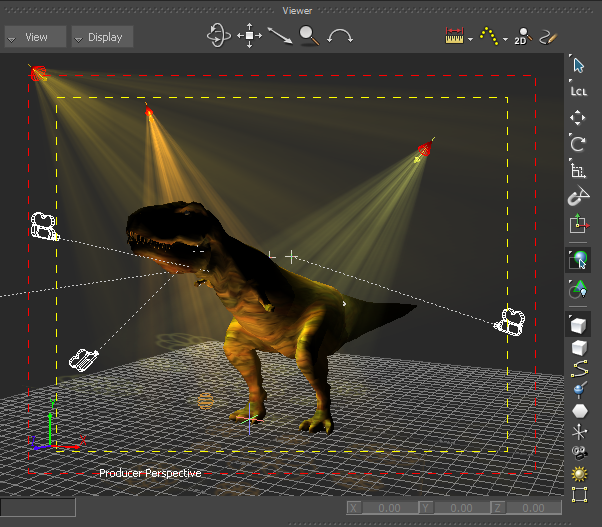Toggle the Lcl reference mode
602x527 pixels.
point(578,91)
